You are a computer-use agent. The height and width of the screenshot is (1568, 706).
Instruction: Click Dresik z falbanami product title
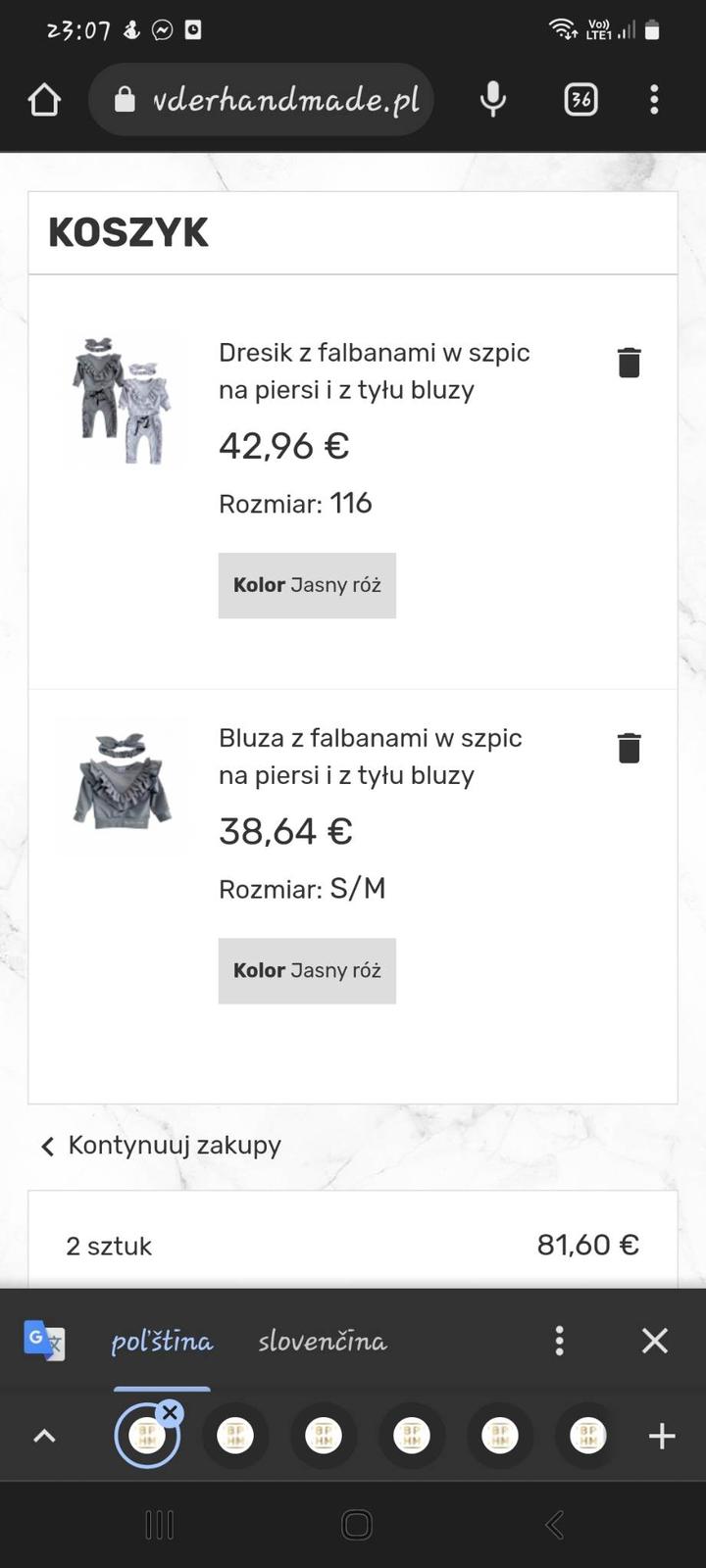(374, 370)
